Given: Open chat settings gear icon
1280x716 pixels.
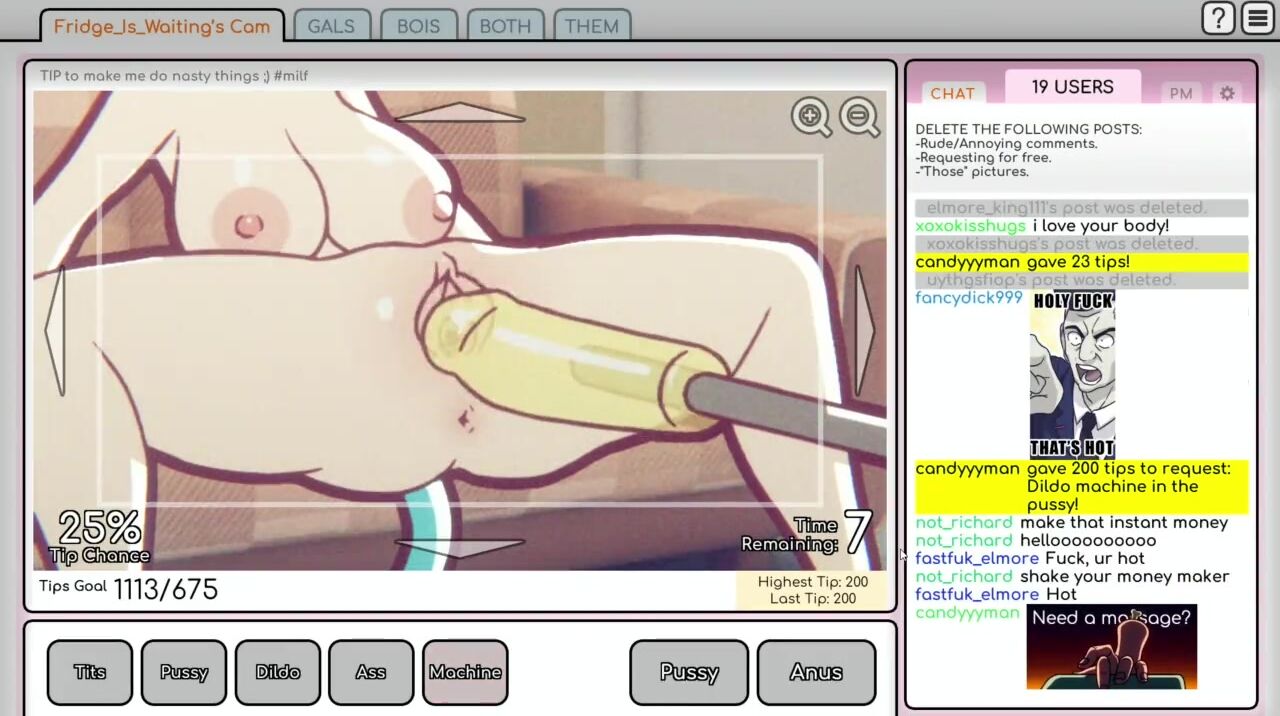Looking at the screenshot, I should (1227, 93).
